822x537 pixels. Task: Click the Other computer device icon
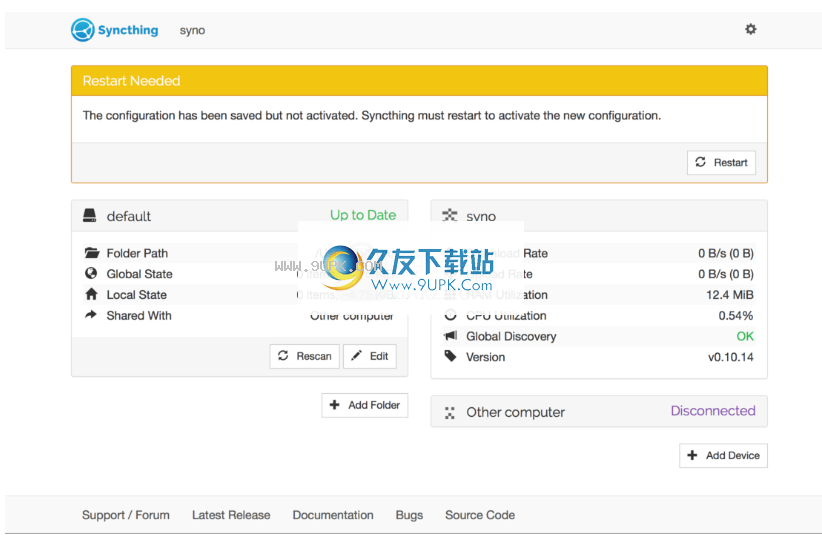coord(450,413)
